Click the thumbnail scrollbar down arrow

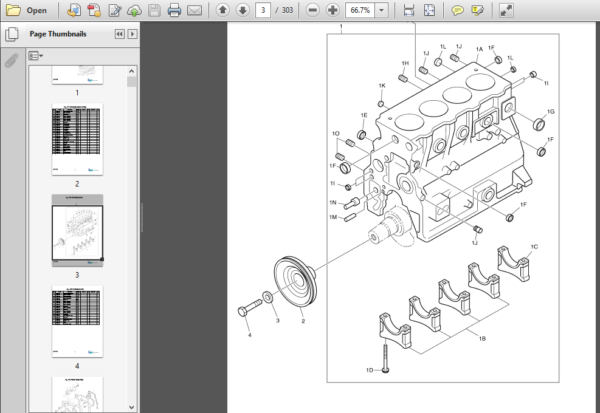pyautogui.click(x=132, y=407)
